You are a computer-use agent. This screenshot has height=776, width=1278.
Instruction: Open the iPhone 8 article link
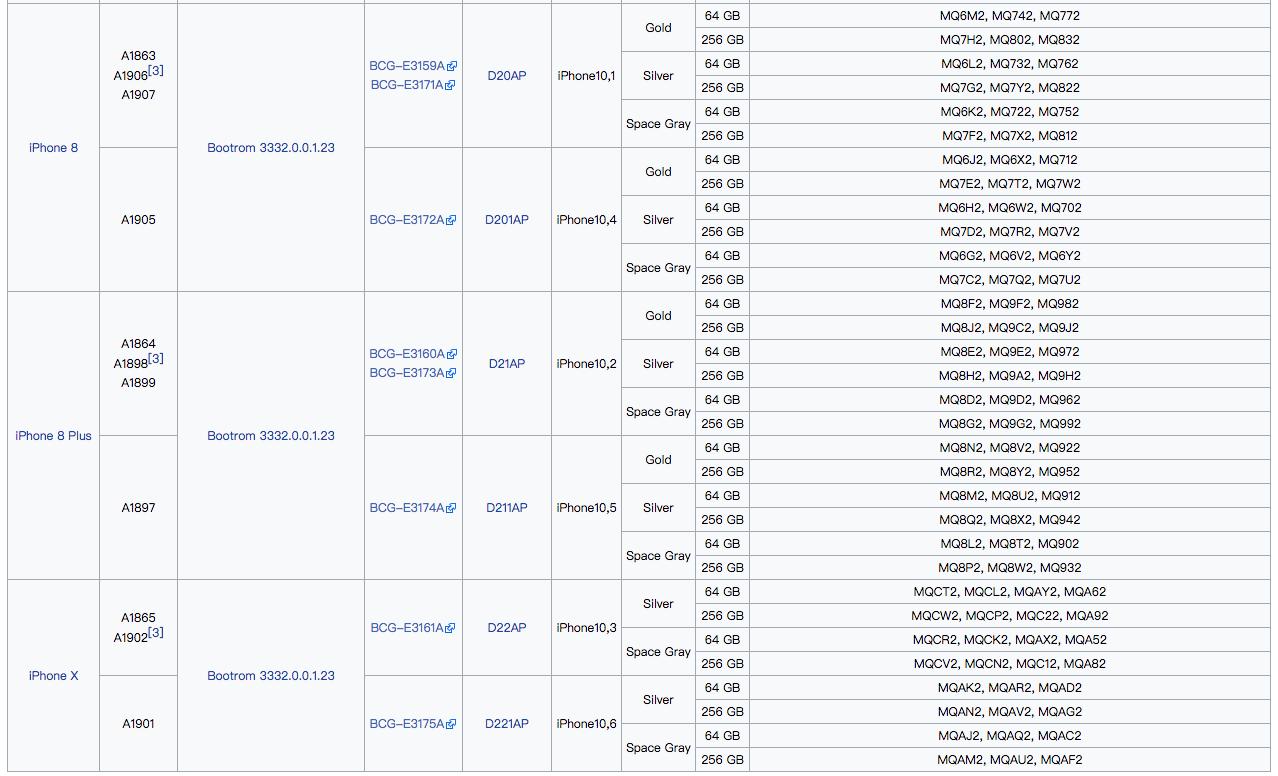click(53, 148)
